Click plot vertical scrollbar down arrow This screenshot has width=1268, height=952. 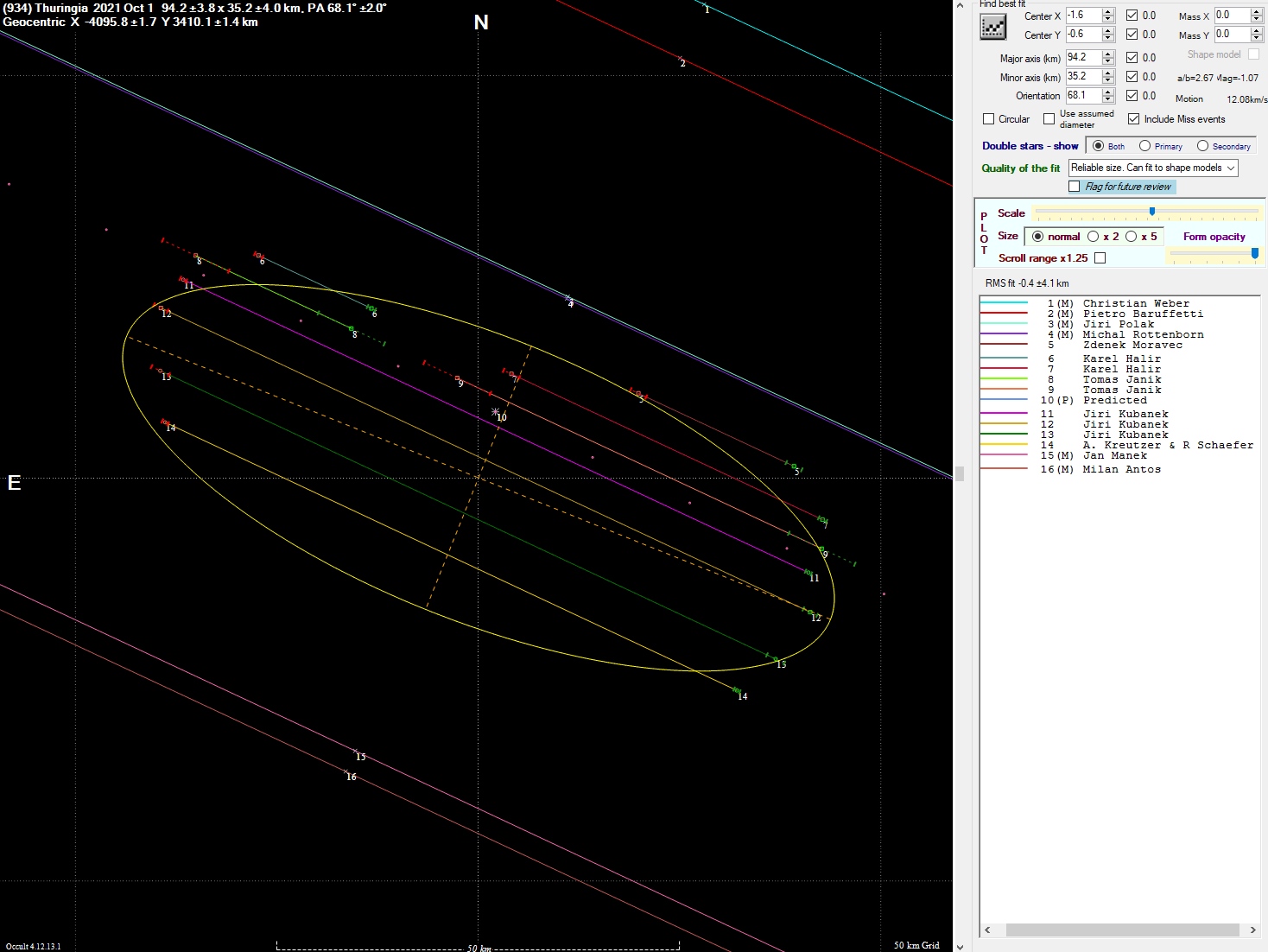[959, 945]
